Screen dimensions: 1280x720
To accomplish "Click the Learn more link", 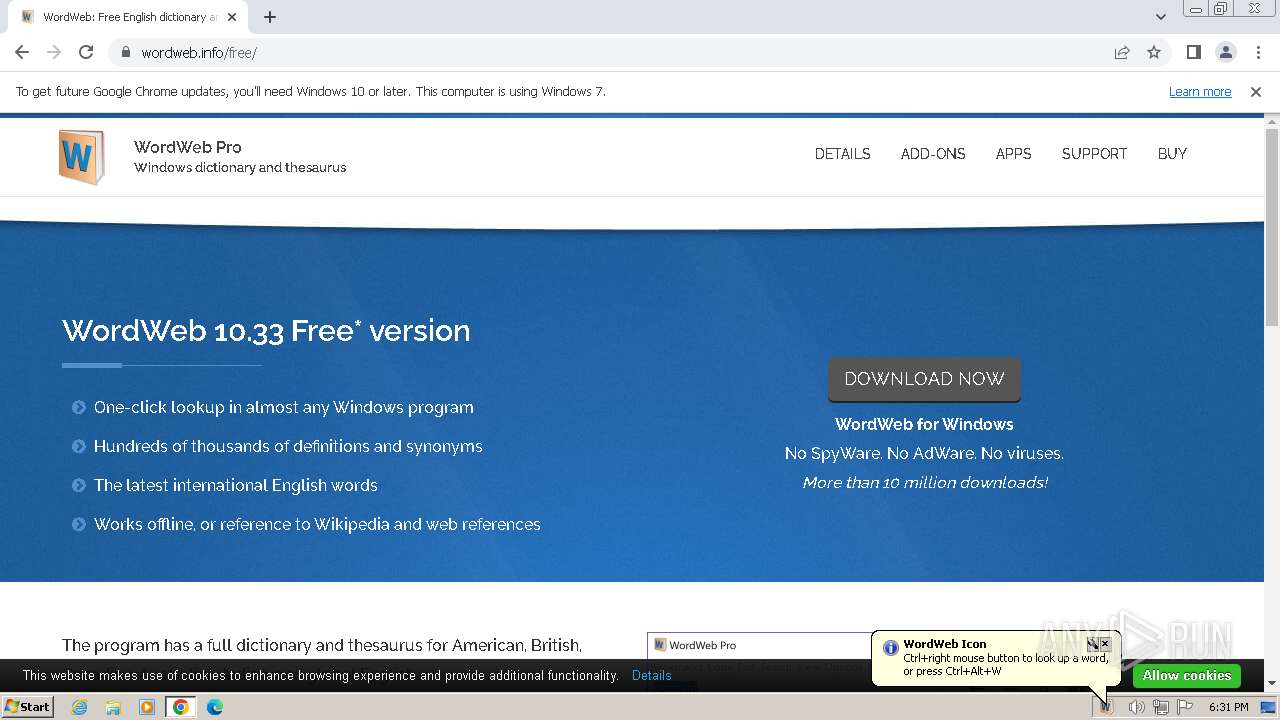I will pos(1200,91).
